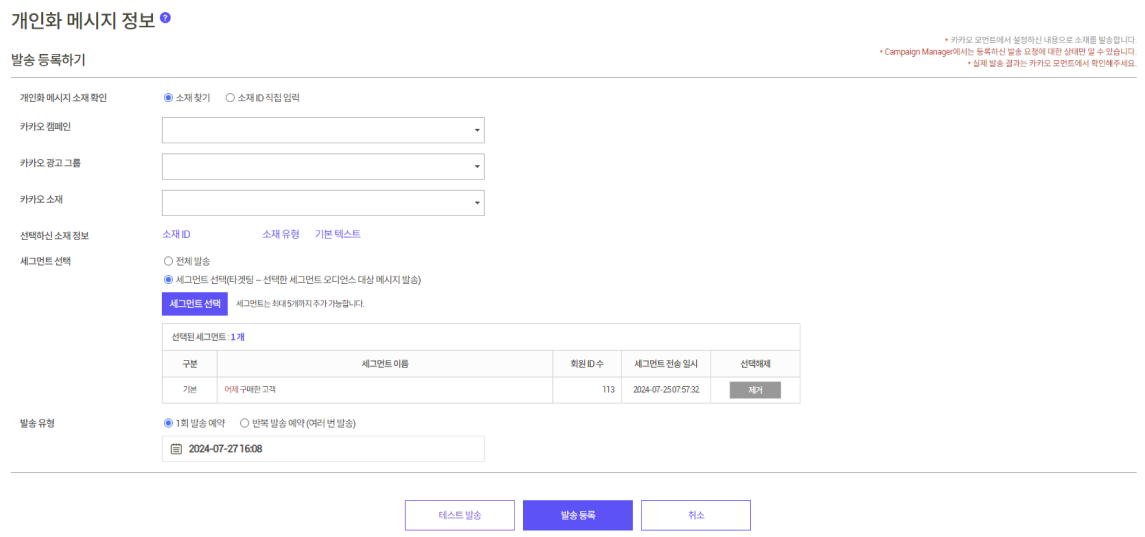
Task: Click the help question mark icon
Action: [x=165, y=18]
